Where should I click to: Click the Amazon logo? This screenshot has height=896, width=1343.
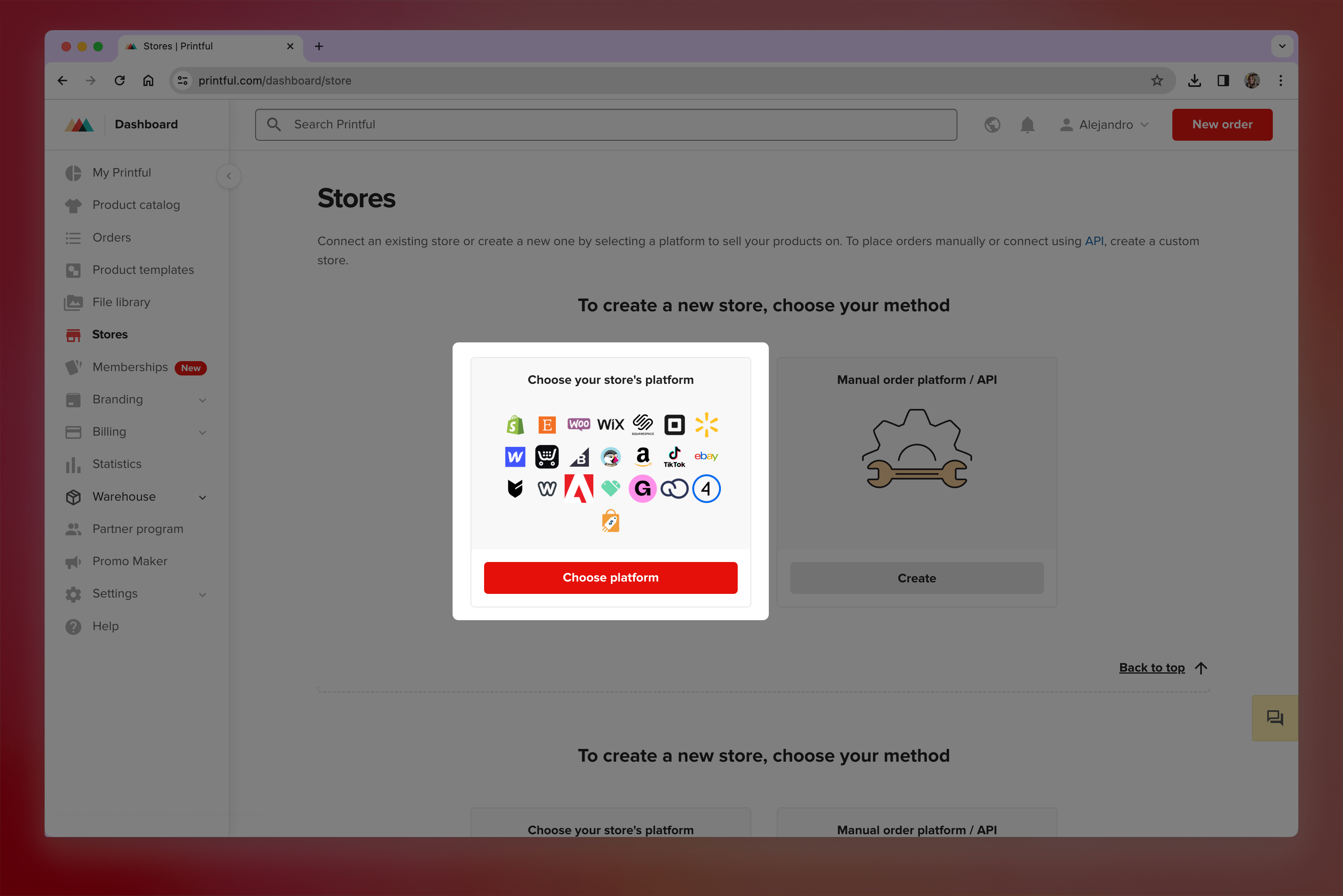coord(643,457)
